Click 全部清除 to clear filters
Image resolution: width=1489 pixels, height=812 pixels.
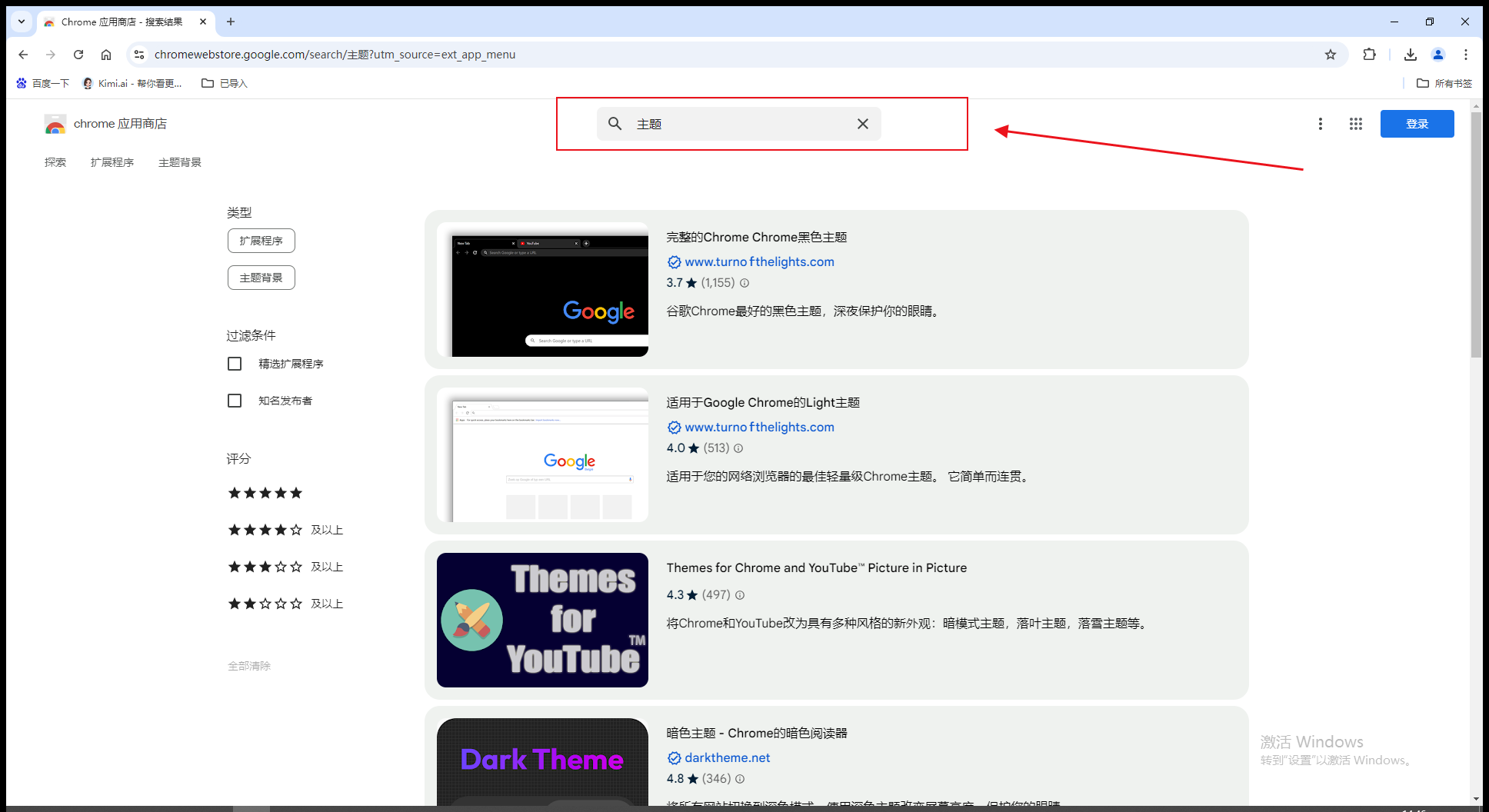249,666
